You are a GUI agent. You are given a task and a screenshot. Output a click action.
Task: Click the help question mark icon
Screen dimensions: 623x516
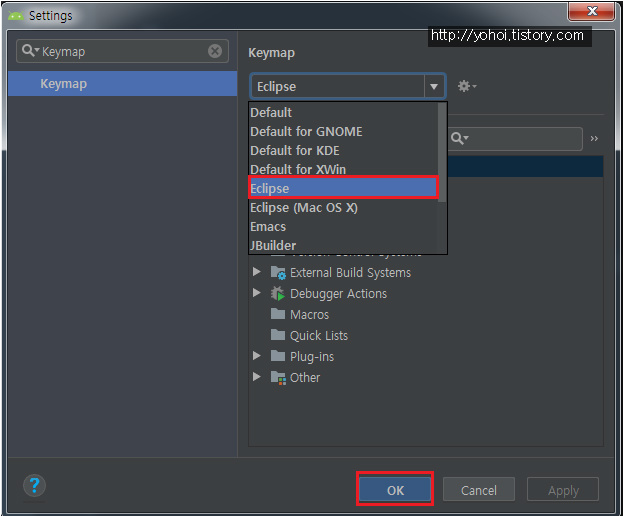(x=35, y=485)
